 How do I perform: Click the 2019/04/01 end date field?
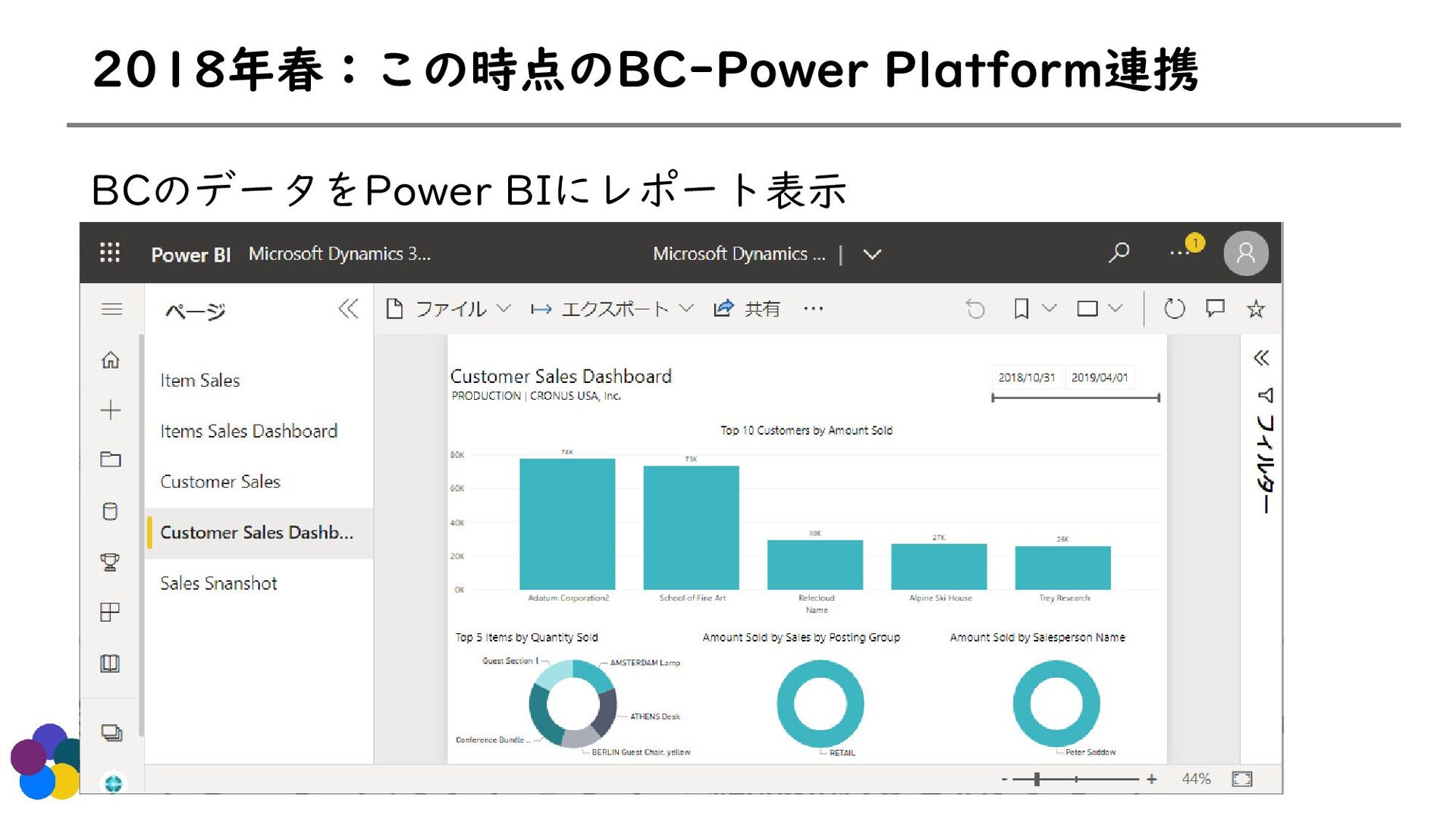(1100, 378)
